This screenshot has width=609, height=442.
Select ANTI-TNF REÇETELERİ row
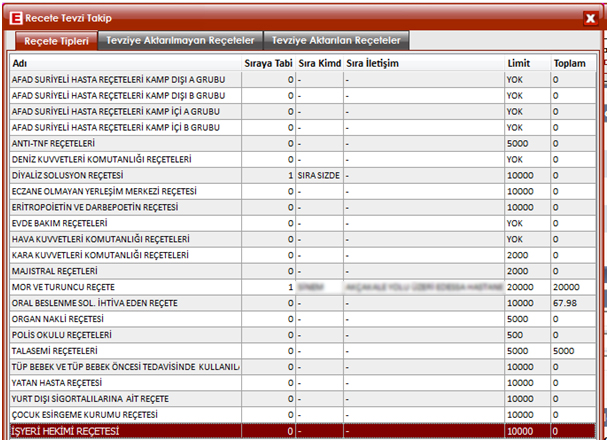[x=303, y=143]
